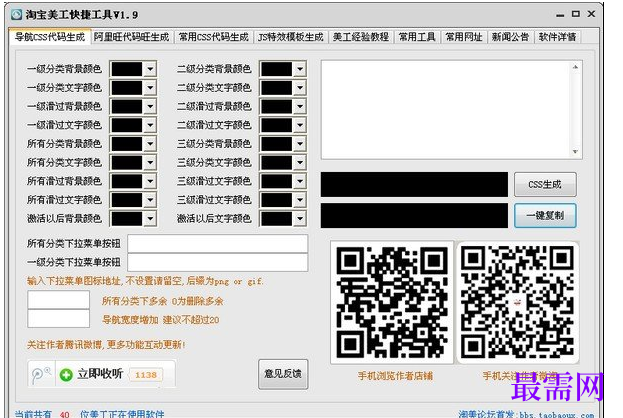Open the 常用CSS代码生成 tab
The width and height of the screenshot is (623, 418).
213,37
